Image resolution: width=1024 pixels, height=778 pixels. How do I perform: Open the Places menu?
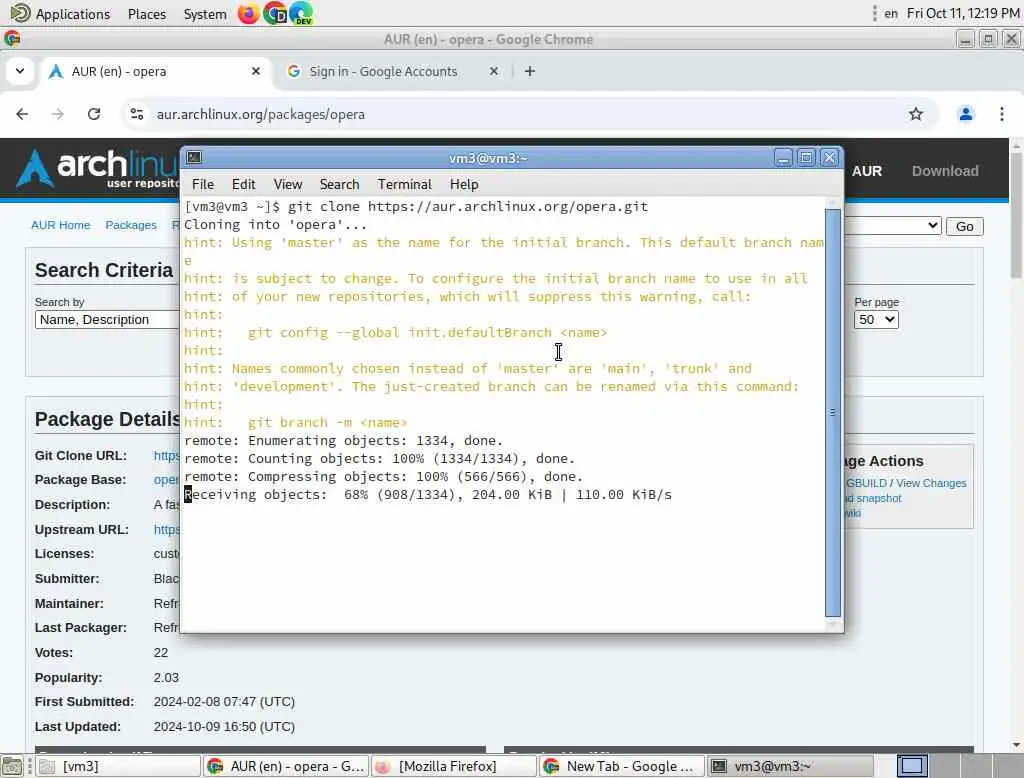(146, 14)
